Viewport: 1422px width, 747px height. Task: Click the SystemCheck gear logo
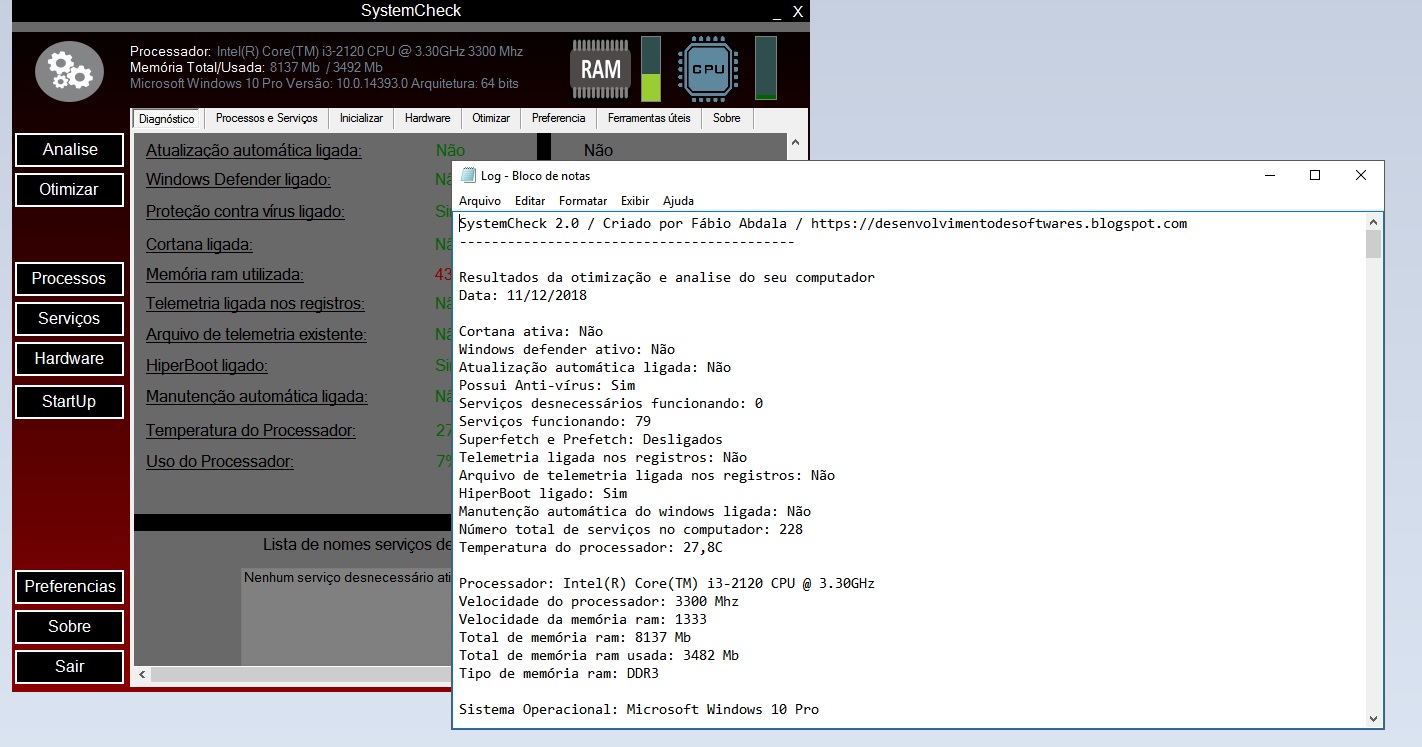coord(68,70)
